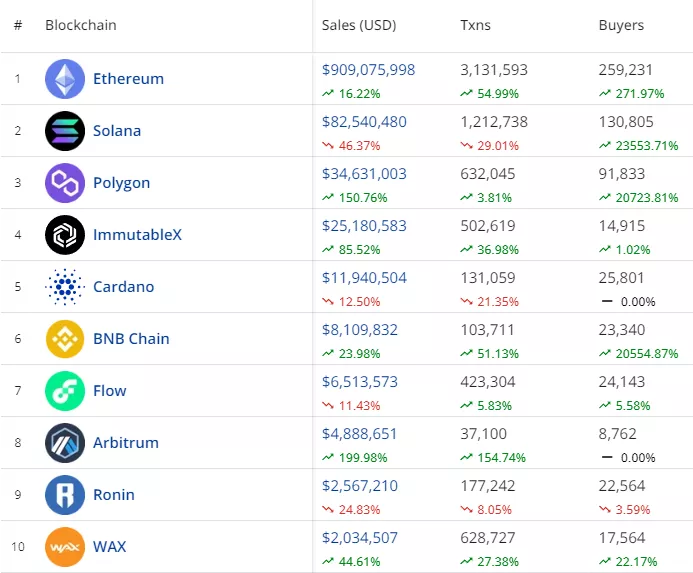
Task: Click the Solana logo icon
Action: coord(65,131)
